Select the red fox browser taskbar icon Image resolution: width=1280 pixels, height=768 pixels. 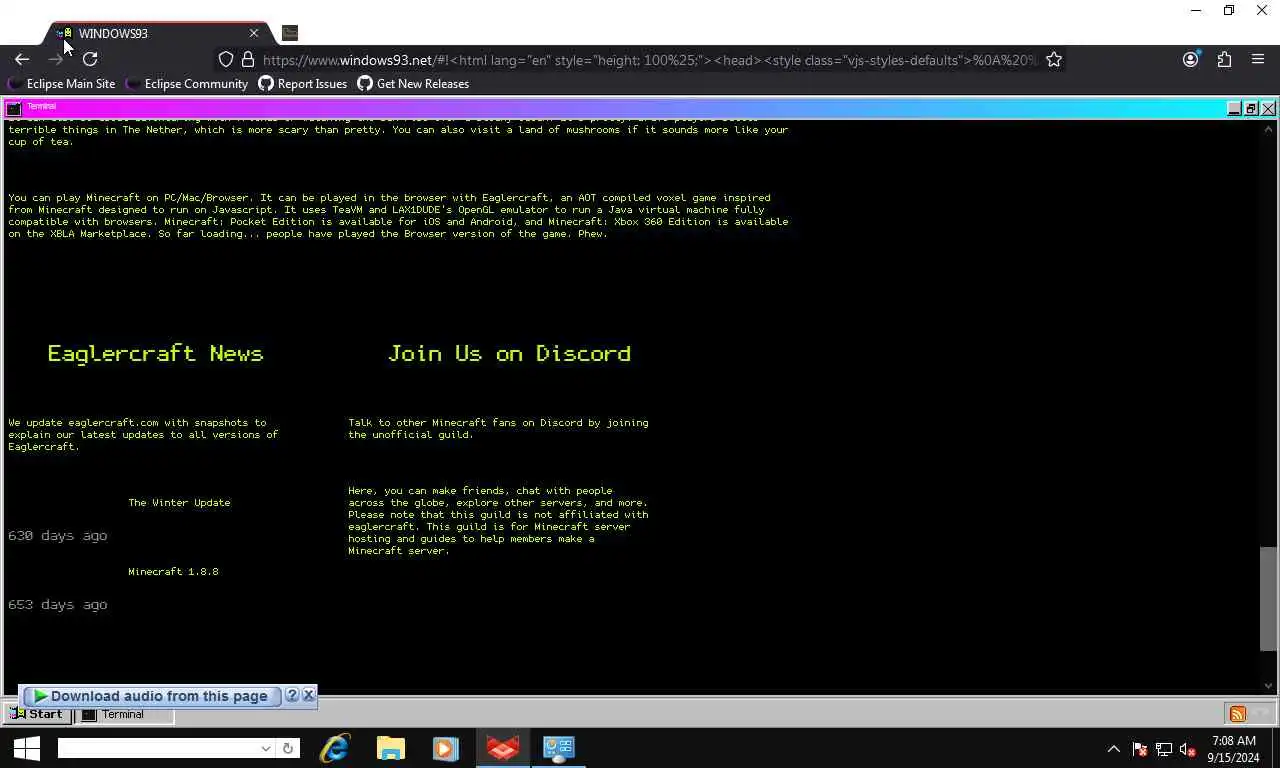click(x=502, y=748)
